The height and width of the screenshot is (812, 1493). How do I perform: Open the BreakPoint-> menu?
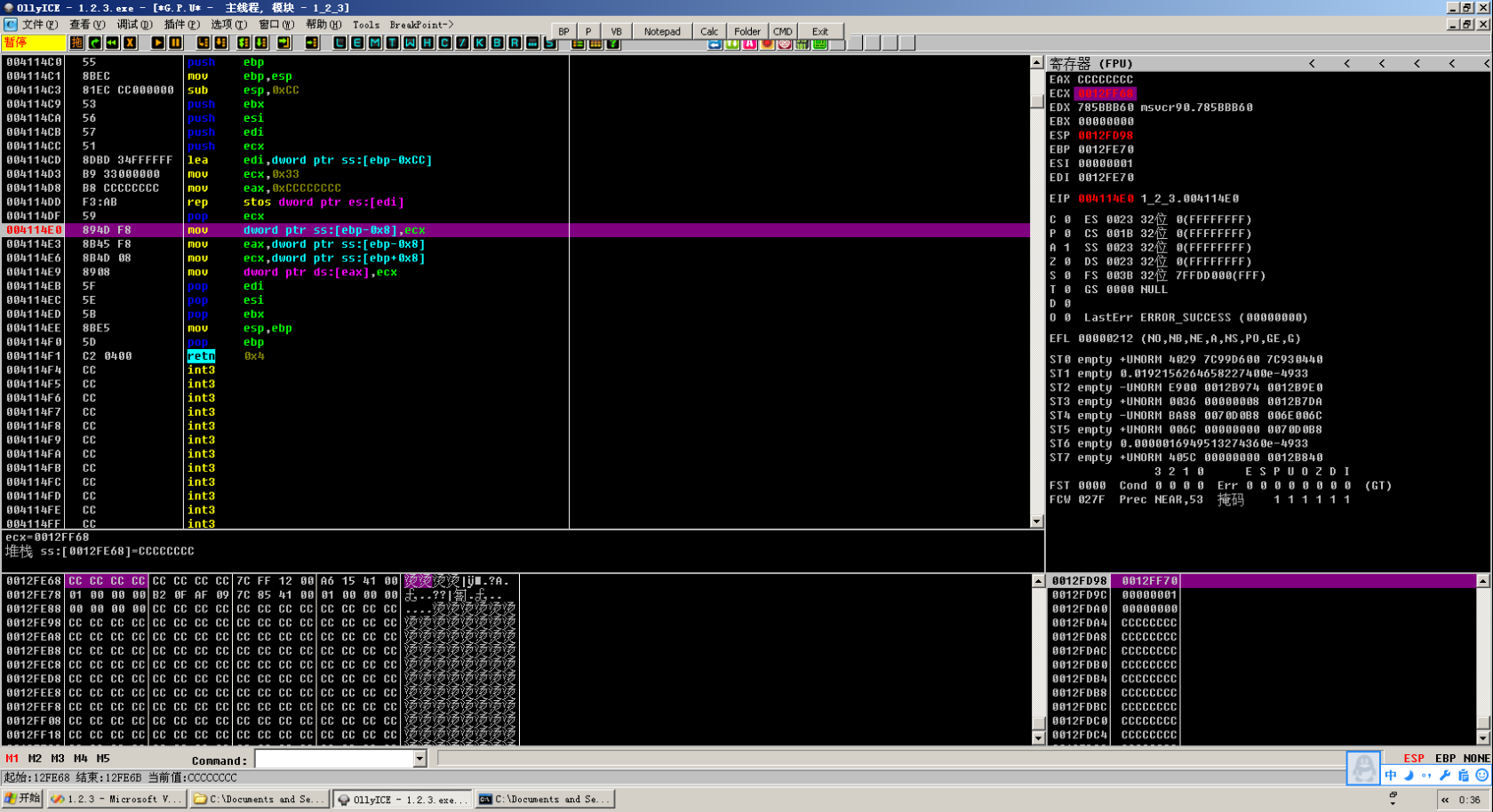tap(421, 24)
